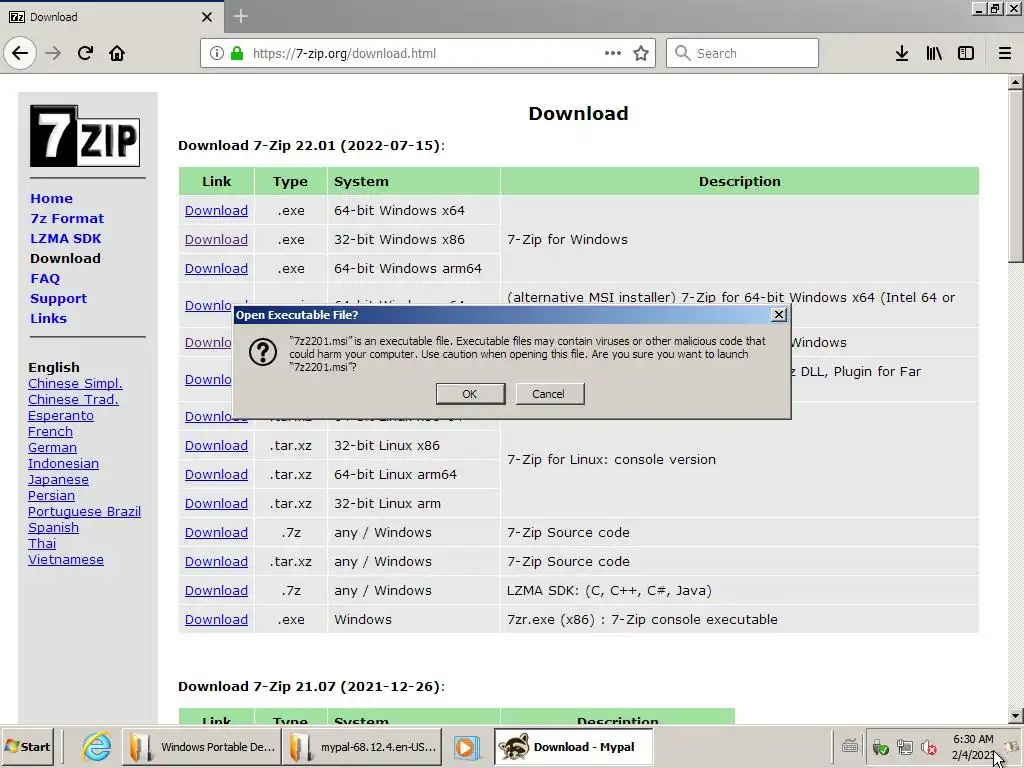This screenshot has height=768, width=1024.
Task: Switch language to Japanese
Action: pyautogui.click(x=58, y=480)
